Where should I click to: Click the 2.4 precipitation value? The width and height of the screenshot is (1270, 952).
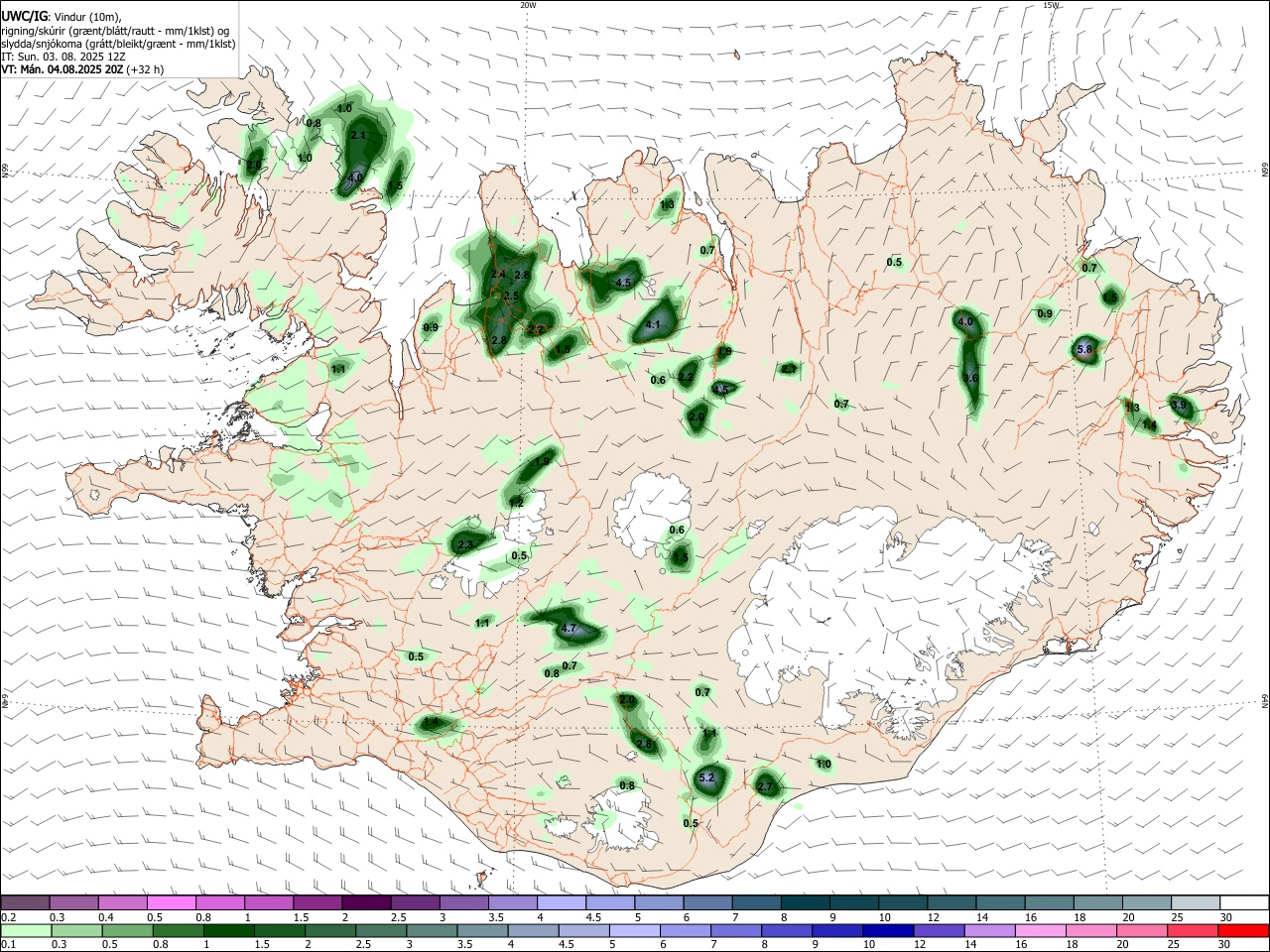(x=498, y=274)
